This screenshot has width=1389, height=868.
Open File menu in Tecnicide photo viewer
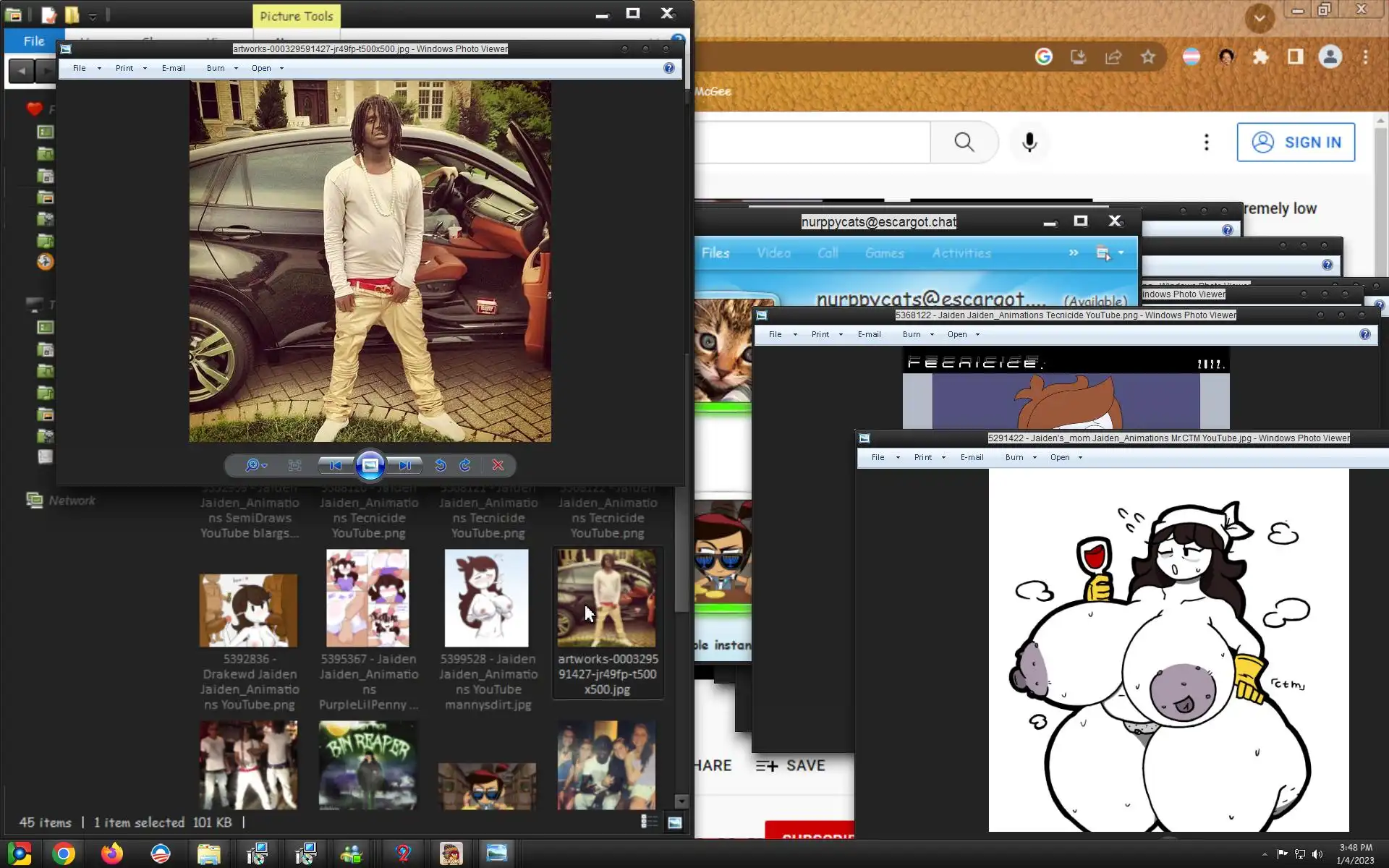point(775,334)
